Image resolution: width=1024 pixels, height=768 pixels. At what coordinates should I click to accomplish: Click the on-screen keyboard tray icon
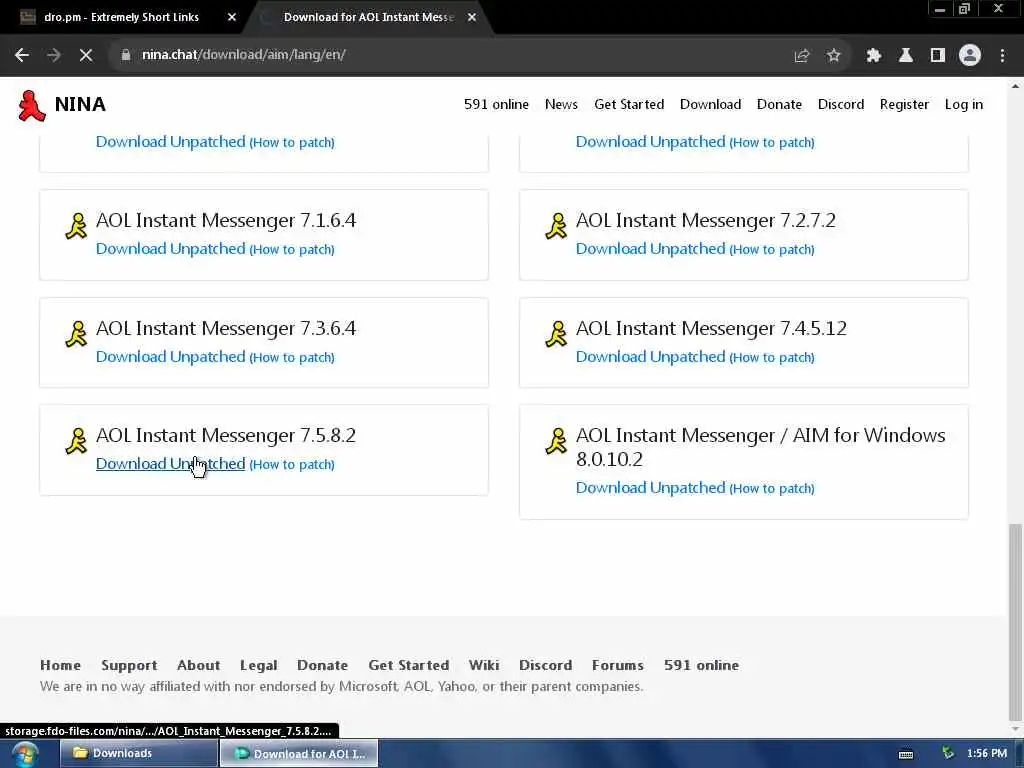(906, 754)
